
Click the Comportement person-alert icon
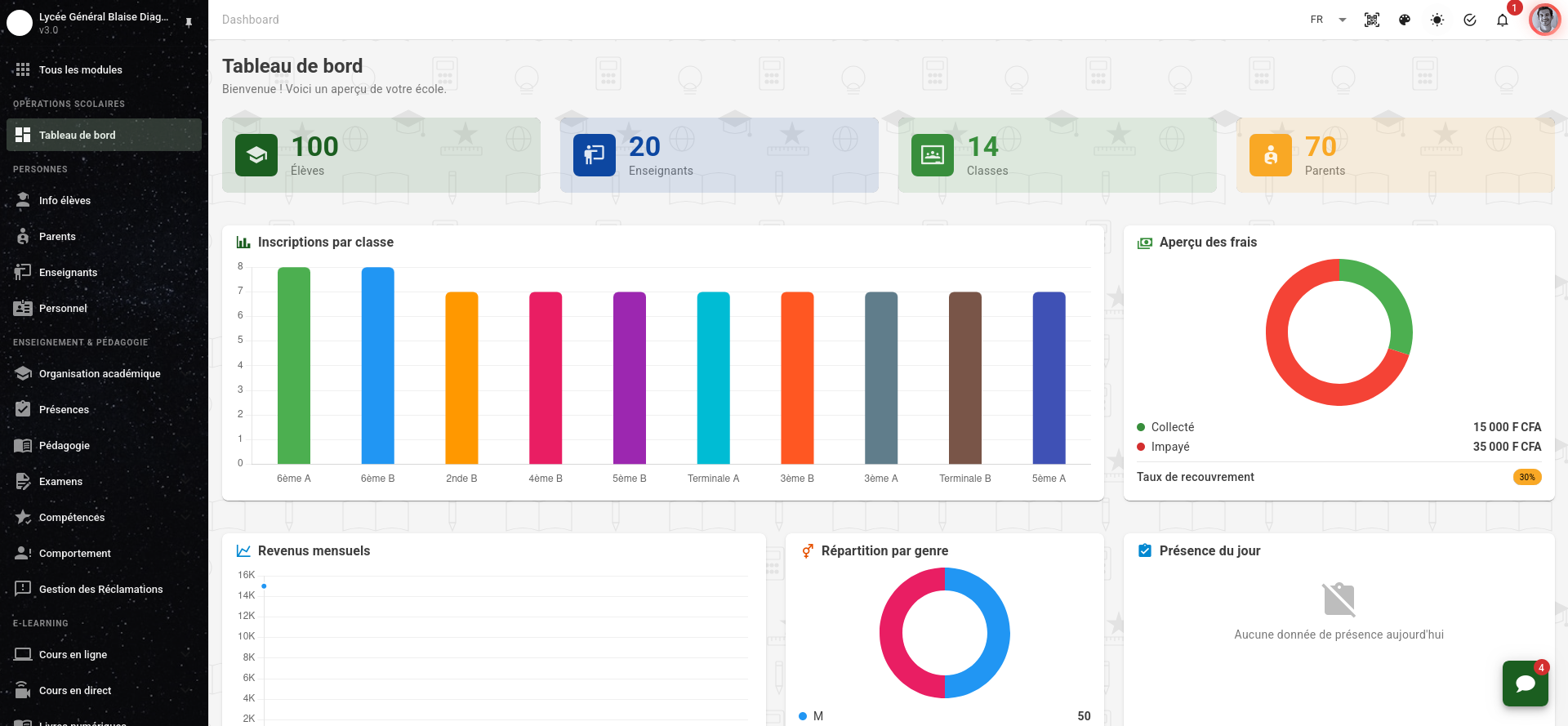point(23,553)
